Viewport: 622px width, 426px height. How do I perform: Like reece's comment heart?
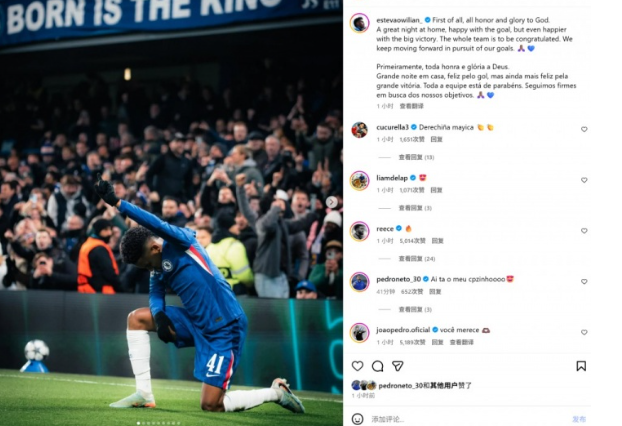pyautogui.click(x=584, y=231)
